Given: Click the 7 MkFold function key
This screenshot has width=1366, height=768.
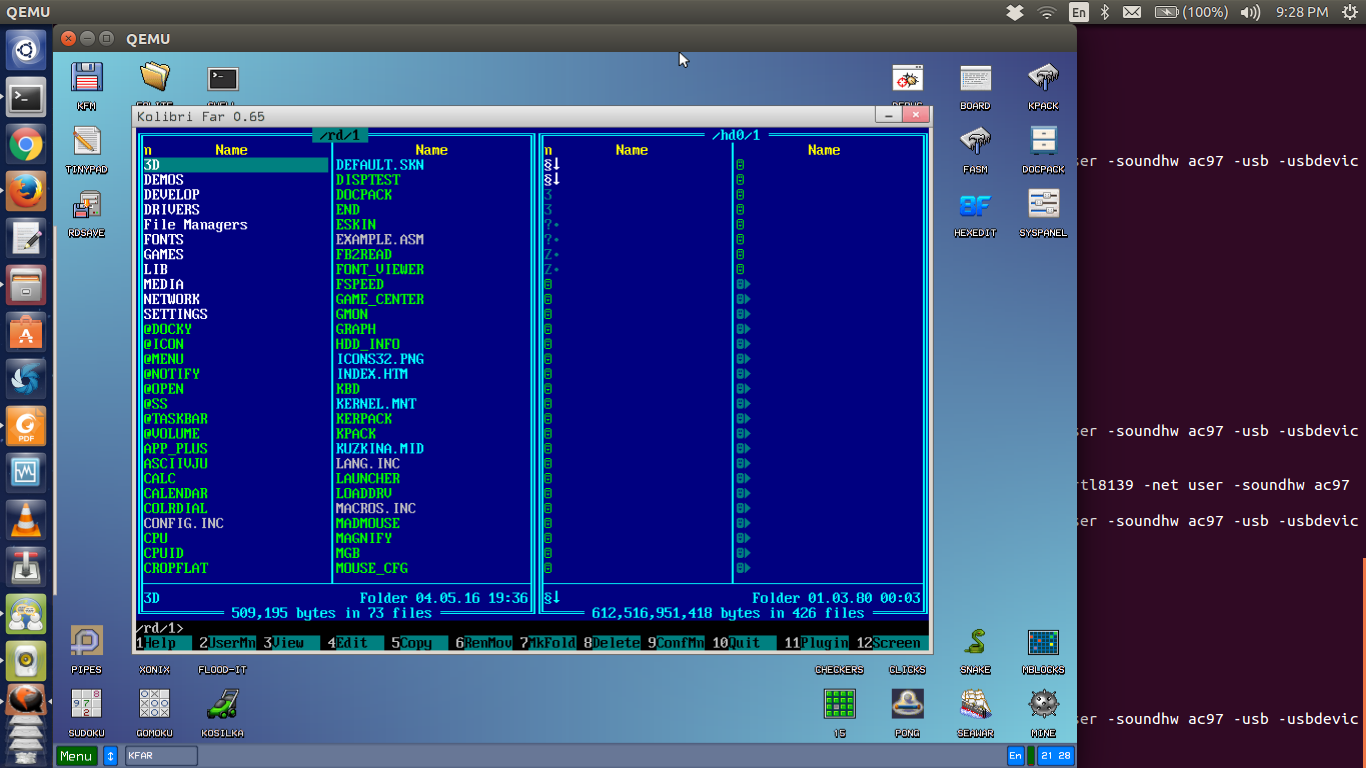Looking at the screenshot, I should [x=548, y=643].
